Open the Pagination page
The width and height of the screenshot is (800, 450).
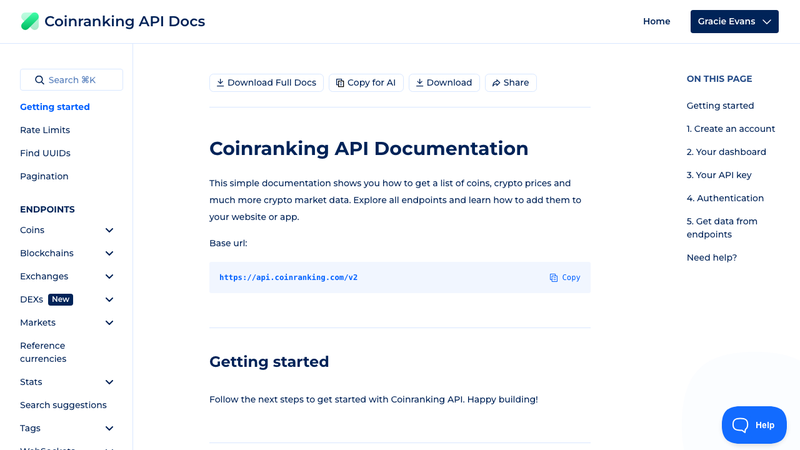(x=44, y=176)
